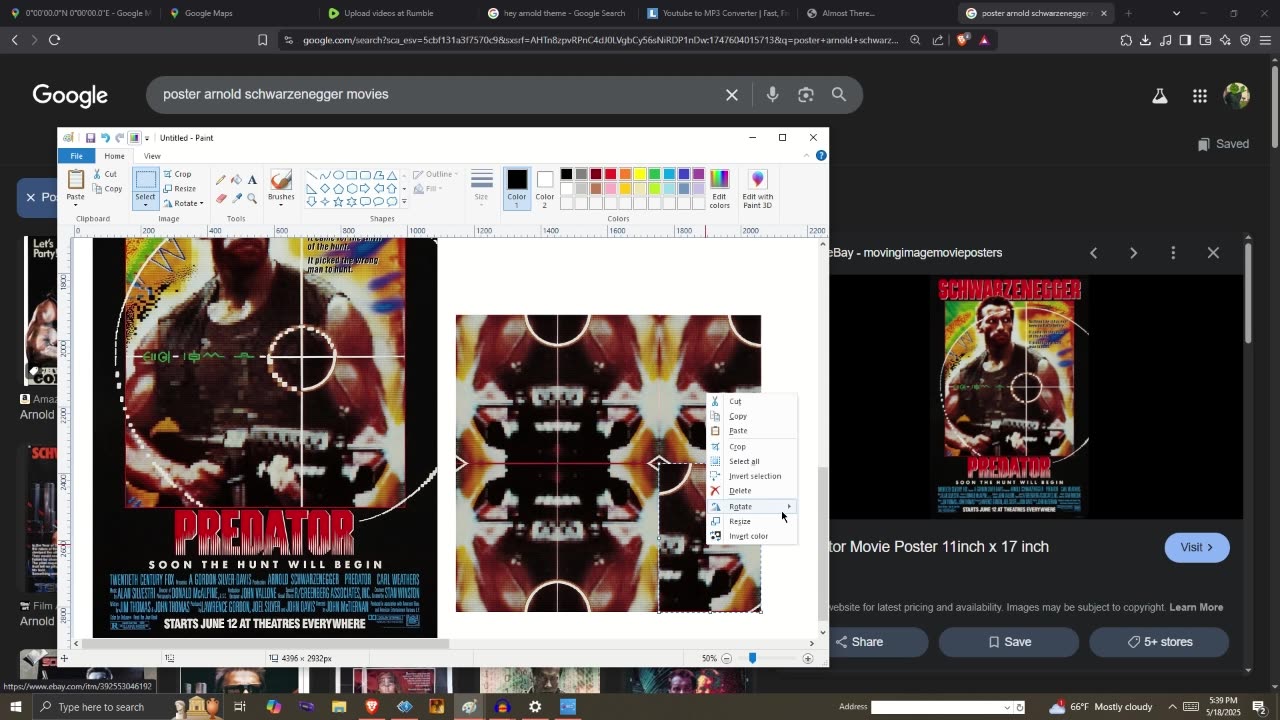1280x720 pixels.
Task: Expand the Shapes gallery more arrow
Action: [404, 202]
